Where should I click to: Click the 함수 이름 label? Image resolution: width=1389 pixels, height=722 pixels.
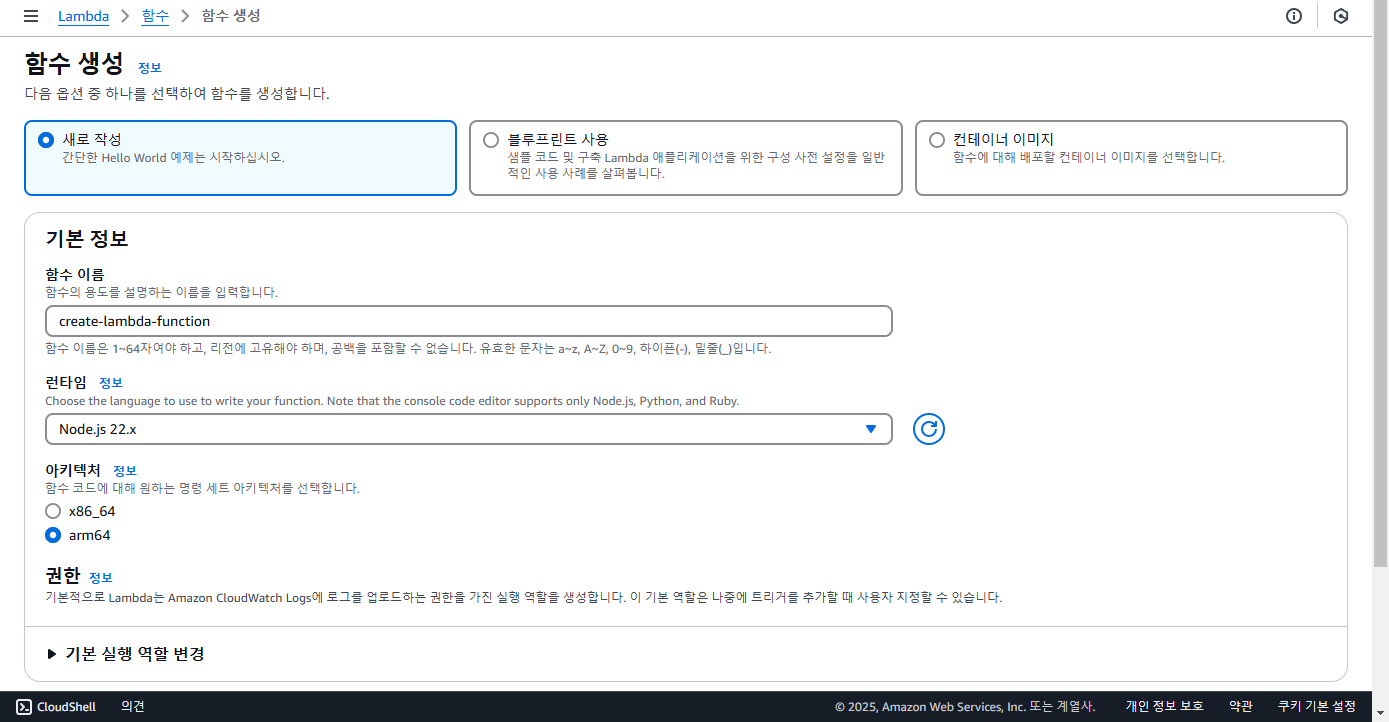tap(75, 274)
